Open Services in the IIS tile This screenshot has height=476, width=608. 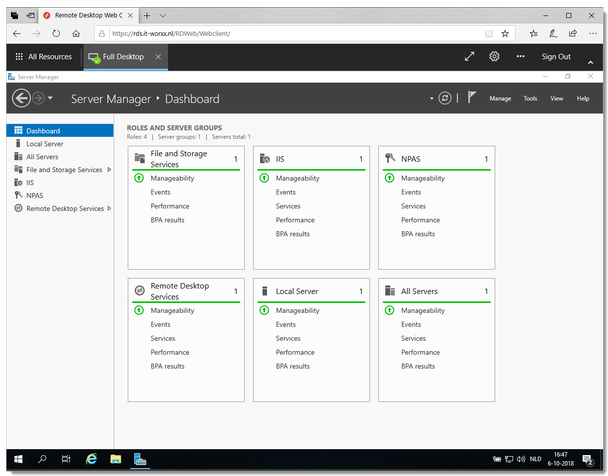(288, 206)
